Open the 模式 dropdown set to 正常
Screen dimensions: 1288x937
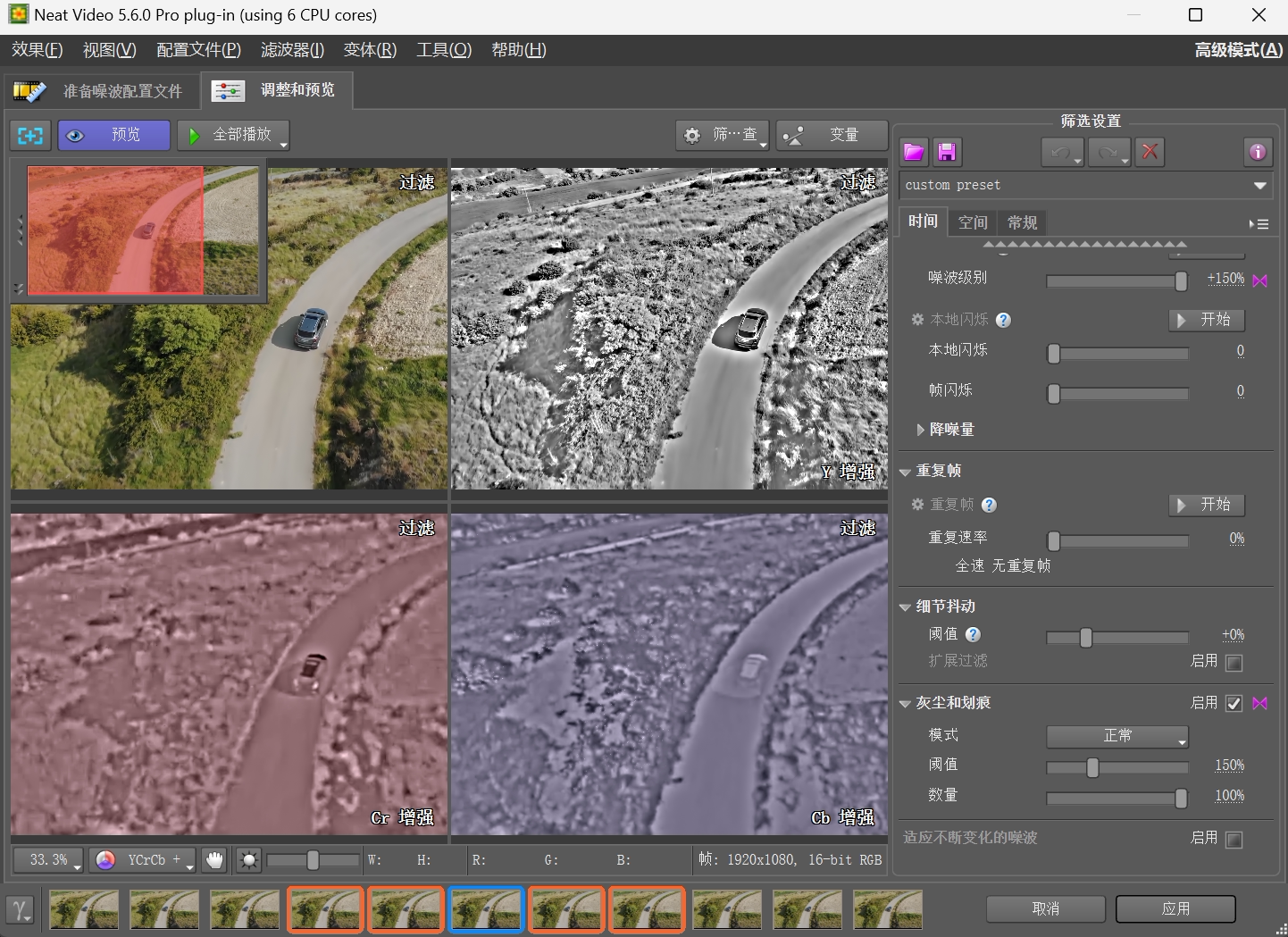(1117, 736)
